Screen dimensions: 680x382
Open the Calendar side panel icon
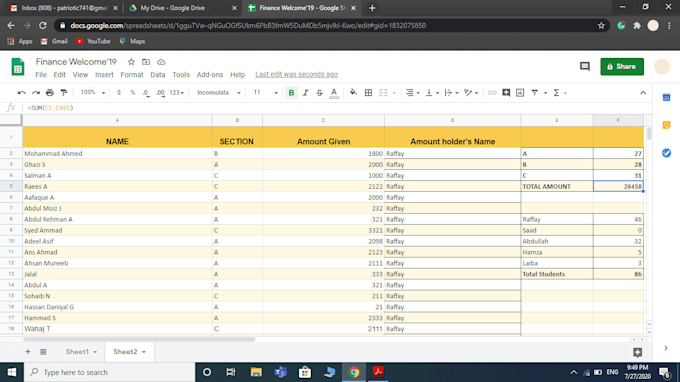point(667,98)
